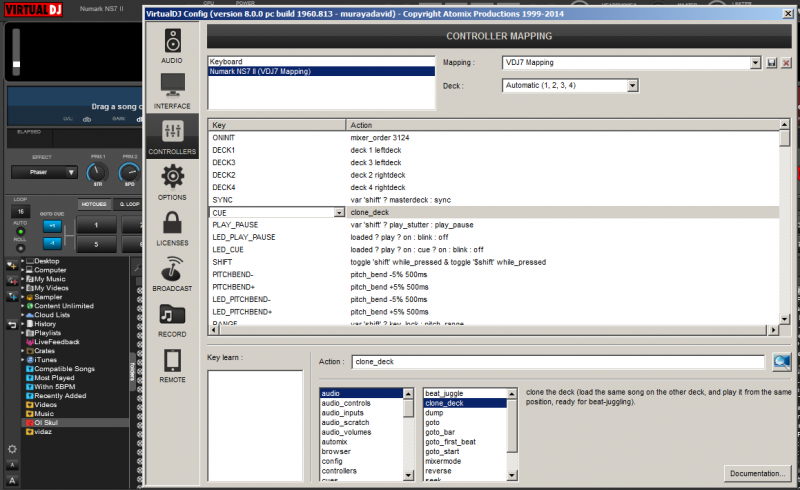The image size is (800, 490).
Task: Click the VirtualDJ logo in main window
Action: 33,9
